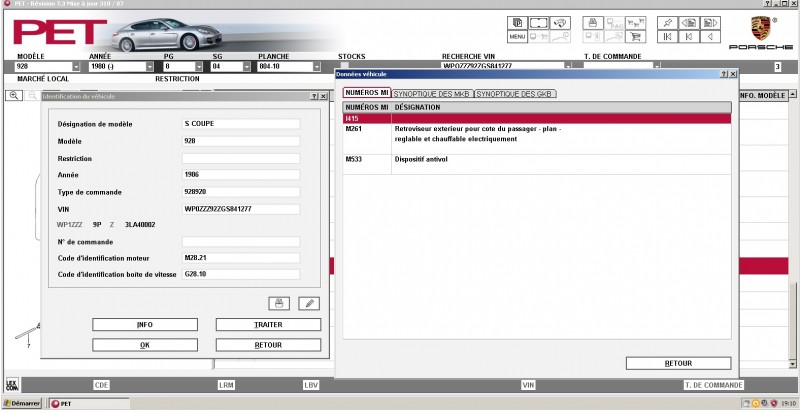
Task: Click the N° de commande field
Action: point(241,242)
